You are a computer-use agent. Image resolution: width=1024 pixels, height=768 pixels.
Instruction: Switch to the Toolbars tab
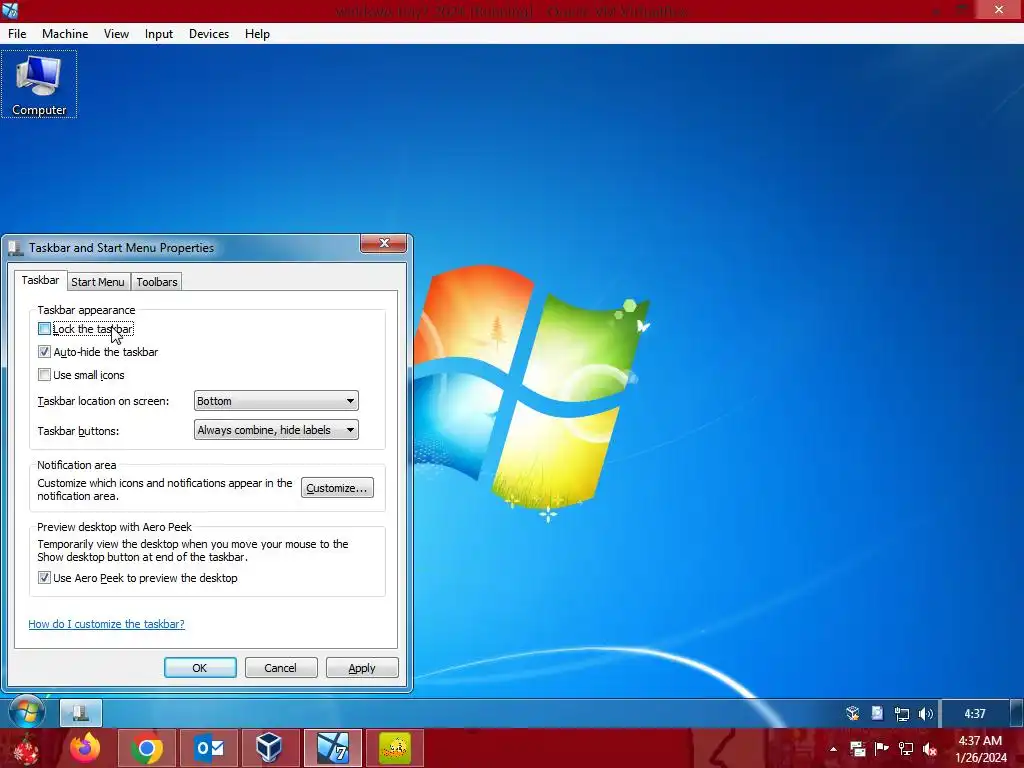tap(157, 282)
